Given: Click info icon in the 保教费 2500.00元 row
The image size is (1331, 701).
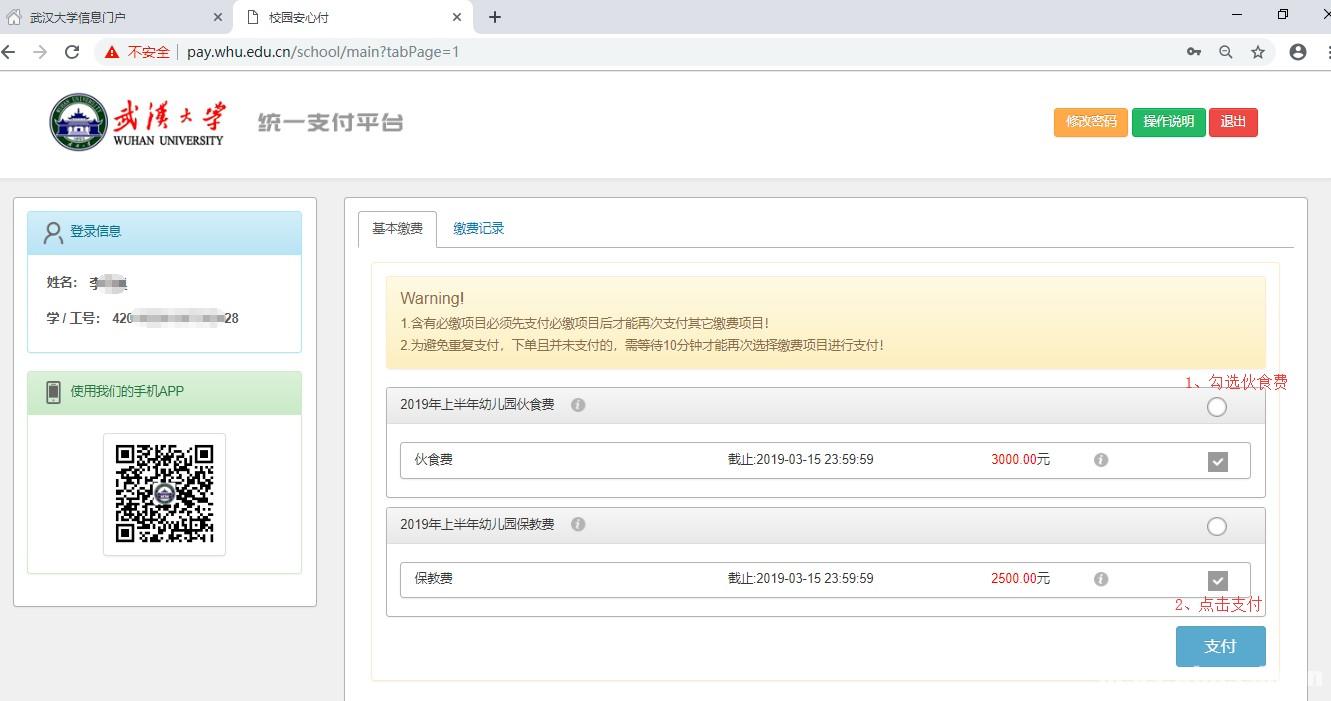Looking at the screenshot, I should (1101, 579).
